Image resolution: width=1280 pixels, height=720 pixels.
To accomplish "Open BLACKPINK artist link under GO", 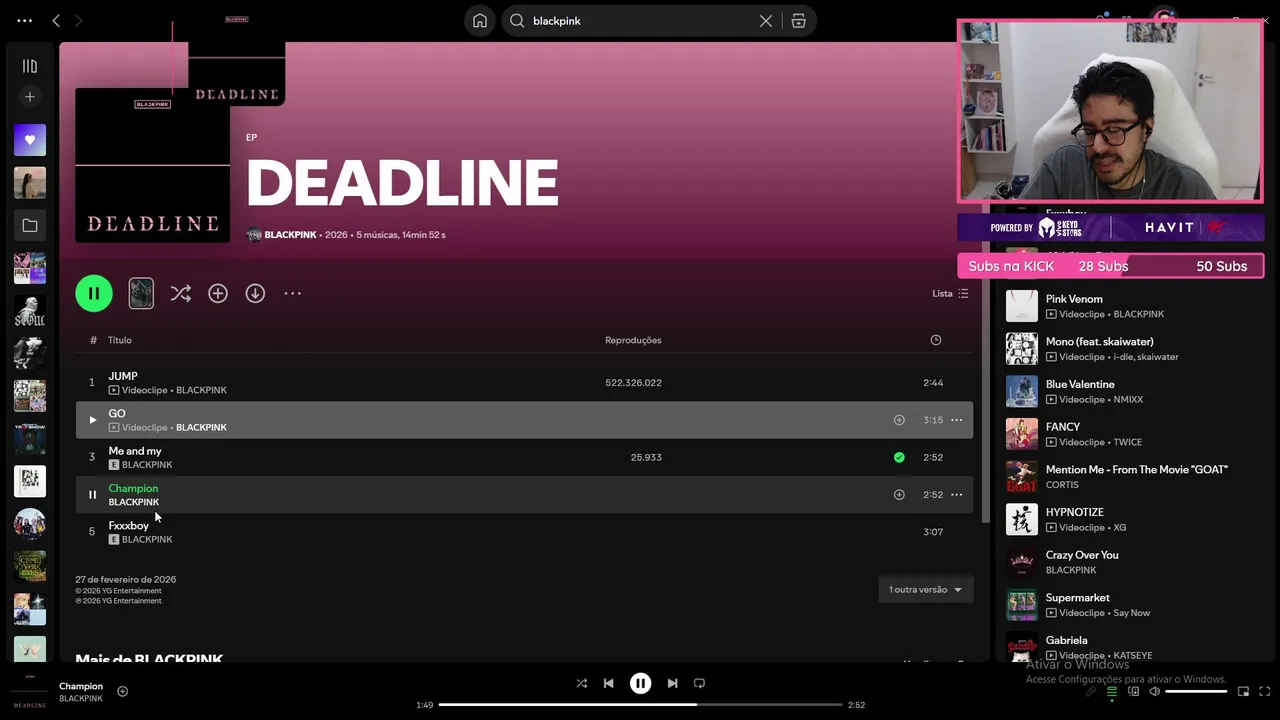I will coord(201,427).
